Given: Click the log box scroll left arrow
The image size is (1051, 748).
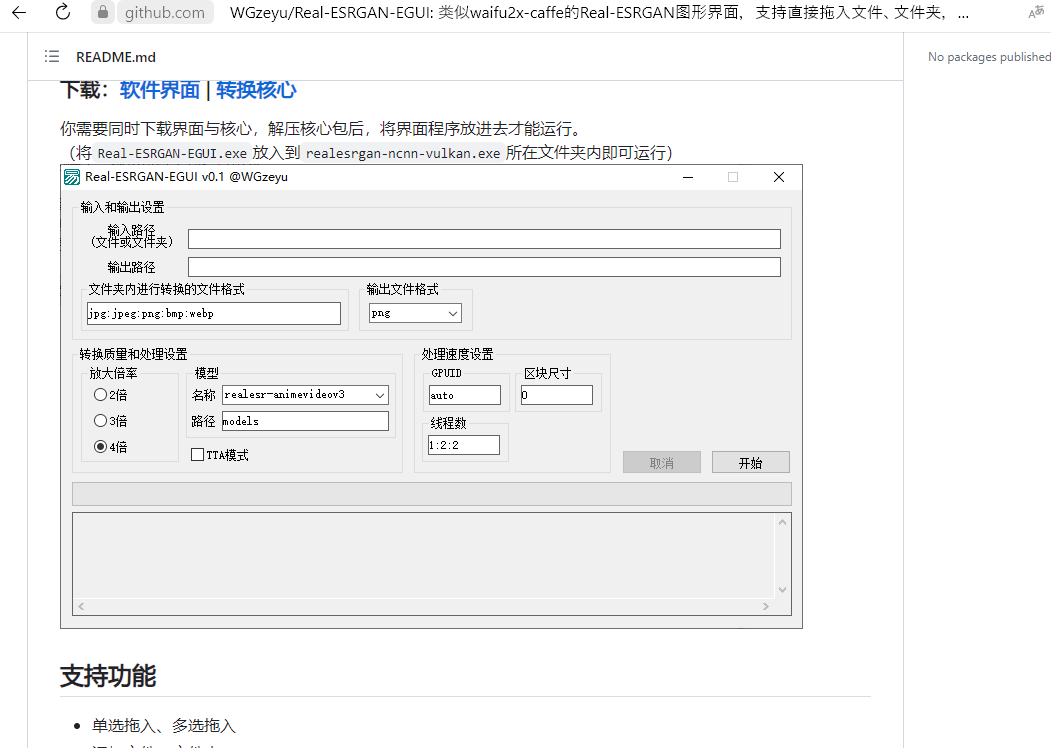Looking at the screenshot, I should (x=81, y=607).
